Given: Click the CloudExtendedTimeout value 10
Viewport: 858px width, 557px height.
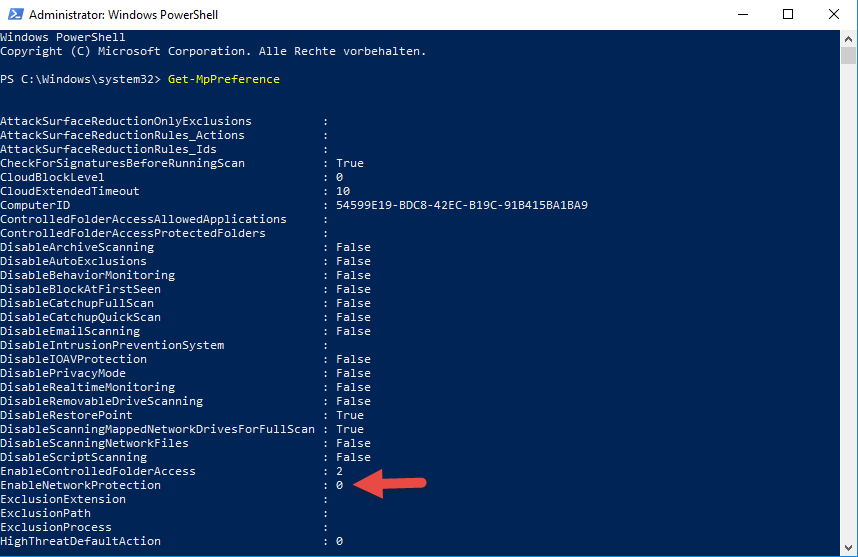Looking at the screenshot, I should coord(343,191).
